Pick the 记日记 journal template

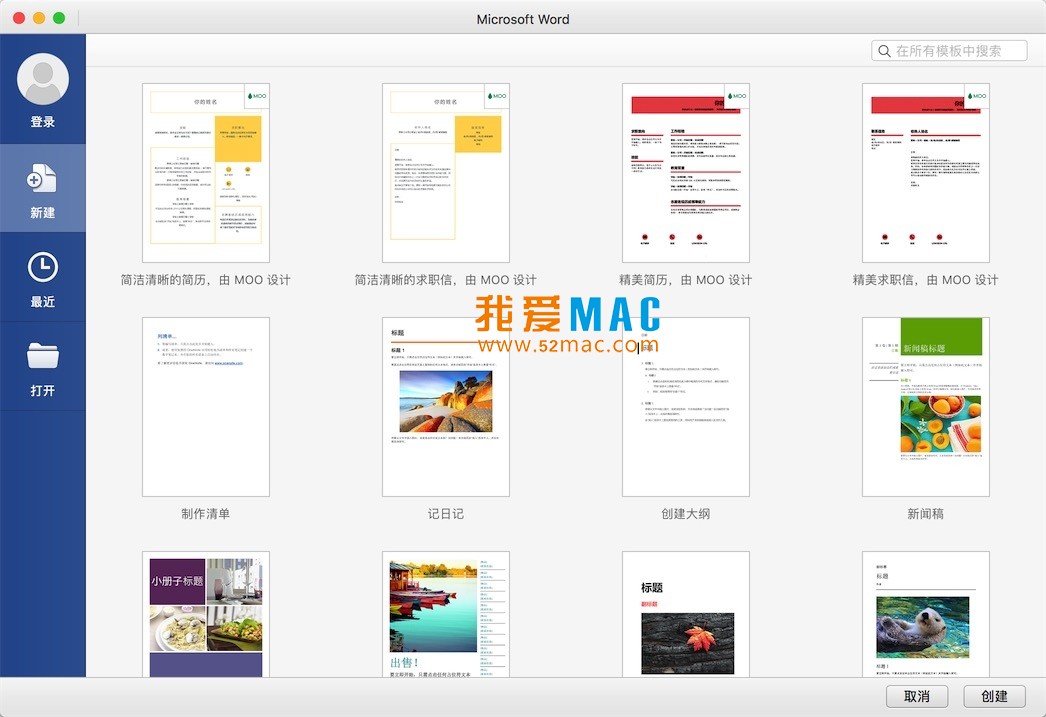pyautogui.click(x=446, y=407)
